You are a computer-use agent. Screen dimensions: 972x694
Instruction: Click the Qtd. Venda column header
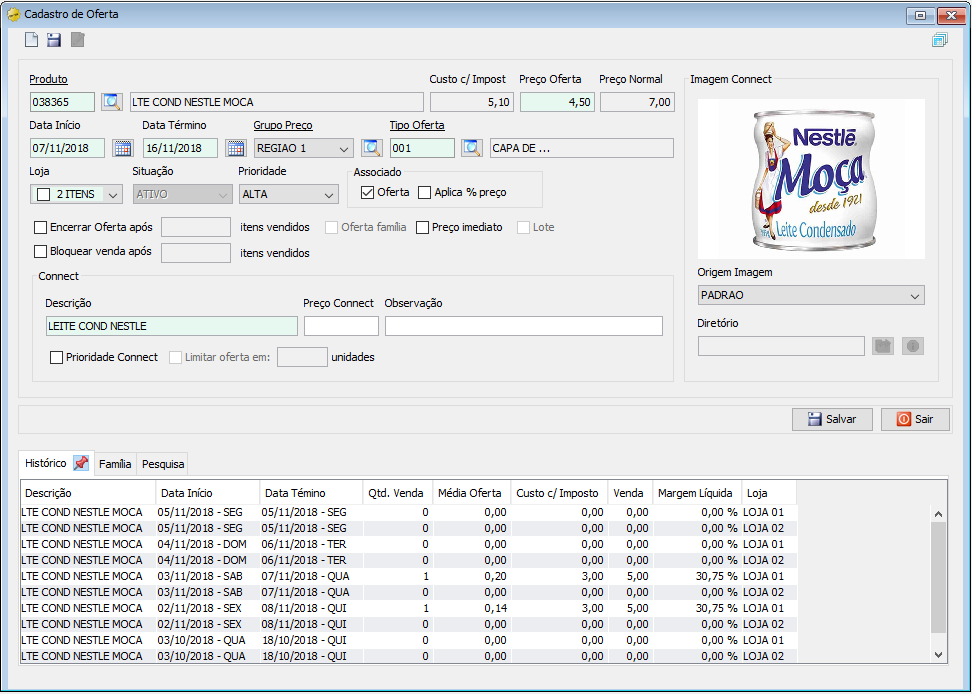click(x=397, y=493)
